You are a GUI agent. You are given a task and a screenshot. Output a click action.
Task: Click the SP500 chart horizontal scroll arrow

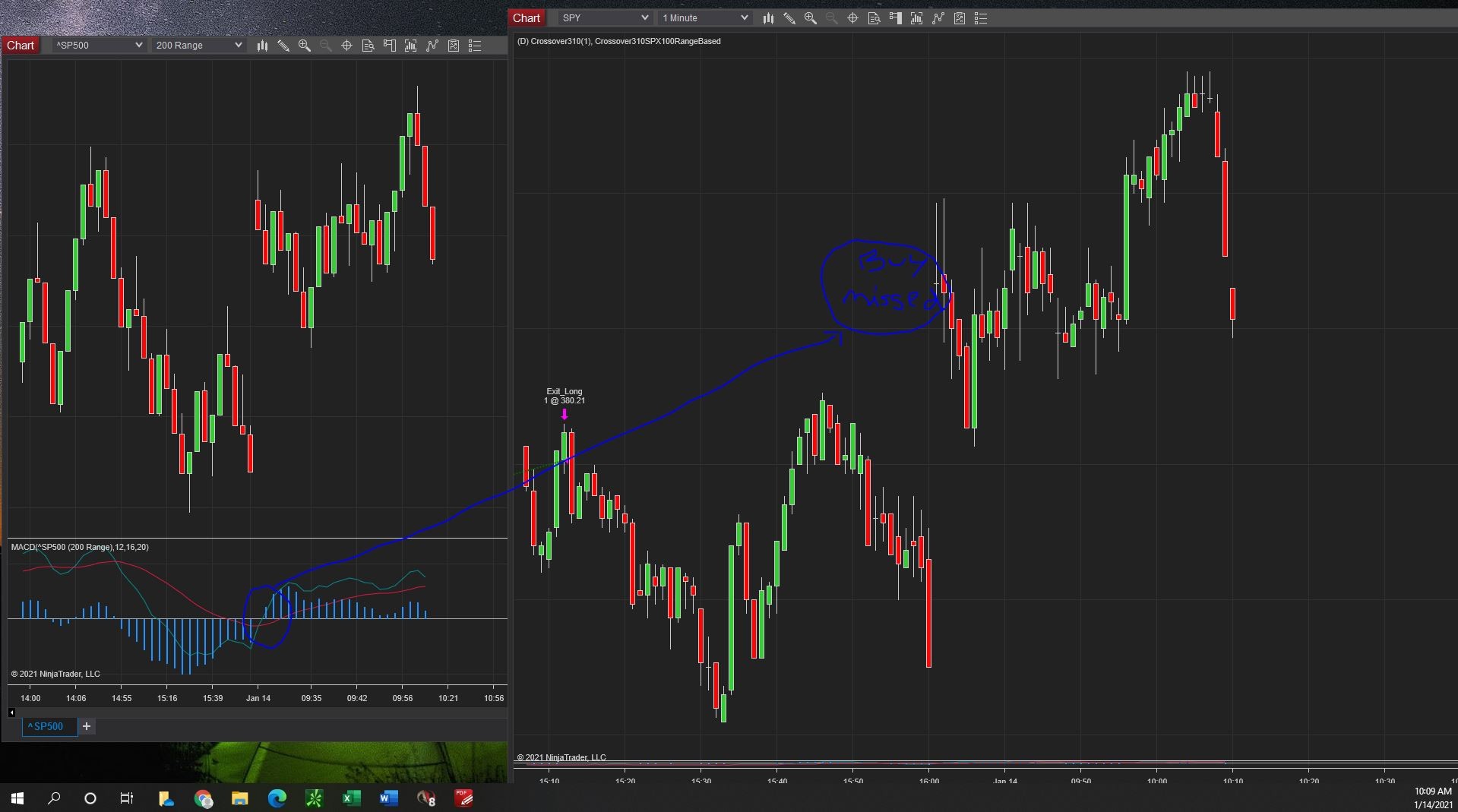pos(11,712)
